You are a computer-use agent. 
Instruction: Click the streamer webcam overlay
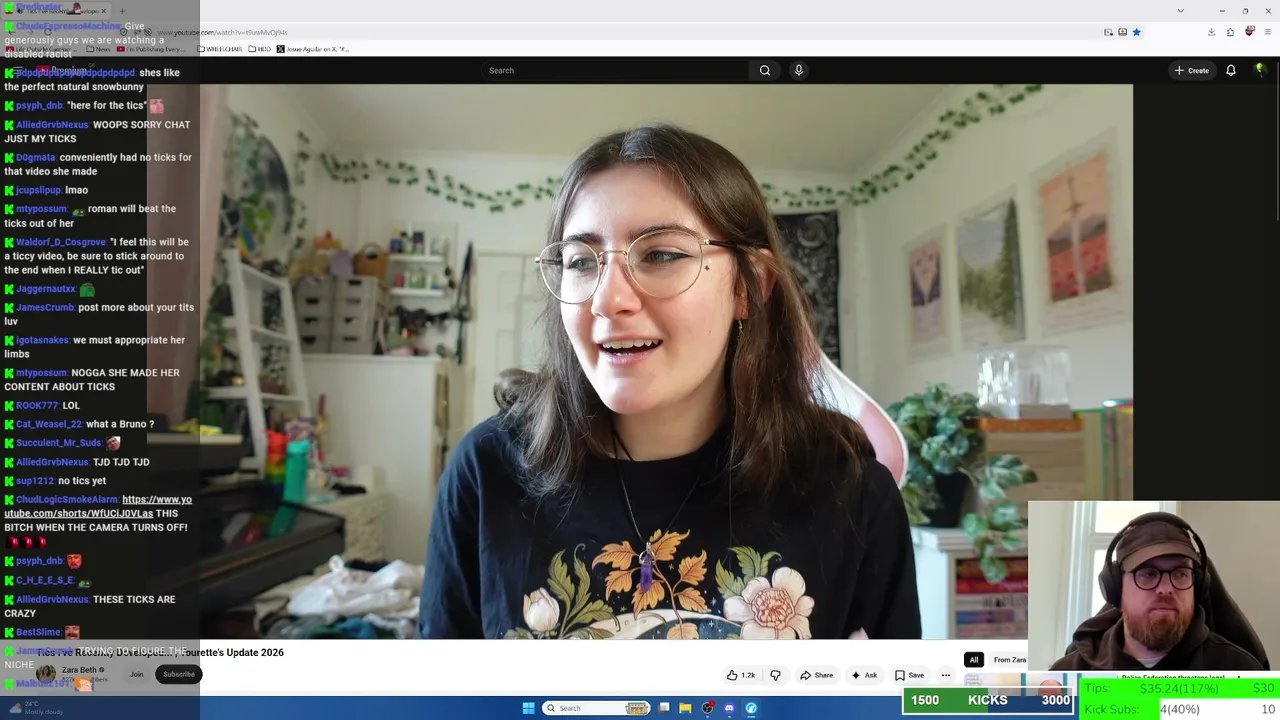1154,587
